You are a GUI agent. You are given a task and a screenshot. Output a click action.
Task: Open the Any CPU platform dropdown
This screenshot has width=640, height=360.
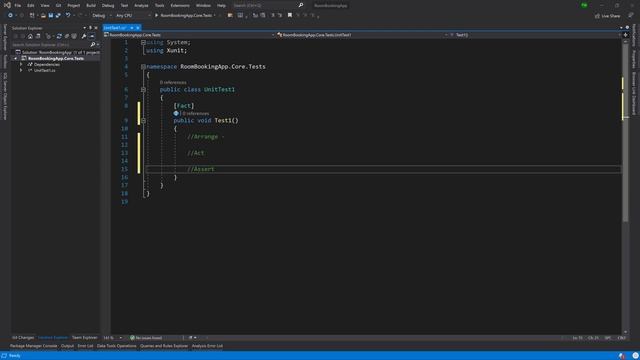tap(133, 16)
